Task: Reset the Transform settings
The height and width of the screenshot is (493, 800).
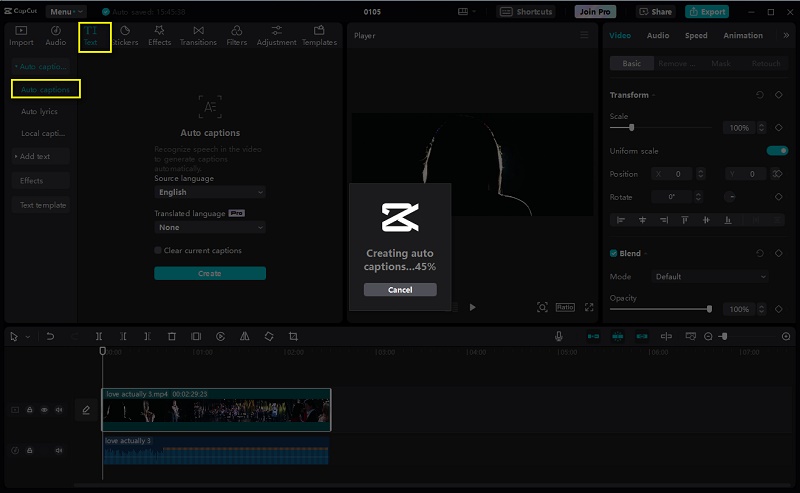Action: (760, 95)
